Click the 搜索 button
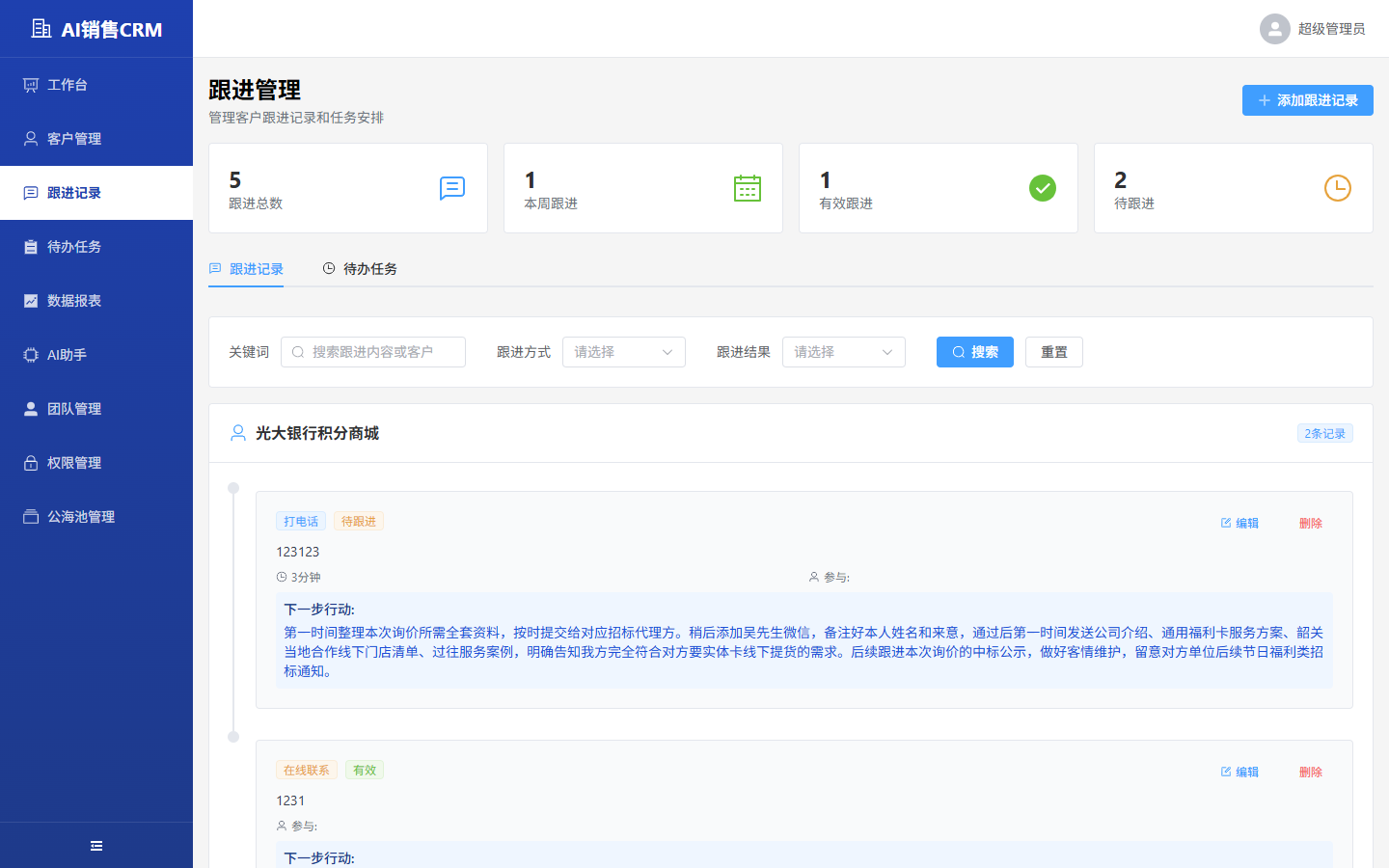 [975, 352]
